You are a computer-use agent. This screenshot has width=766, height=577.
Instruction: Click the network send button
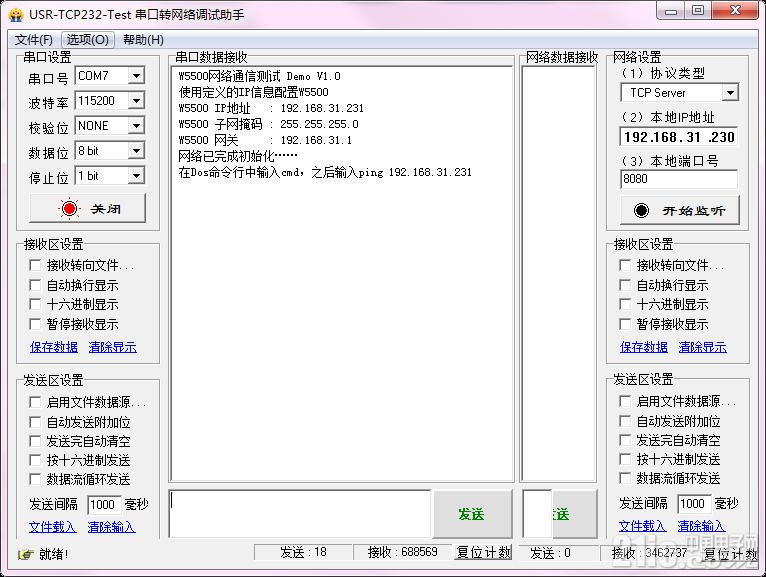pos(574,514)
